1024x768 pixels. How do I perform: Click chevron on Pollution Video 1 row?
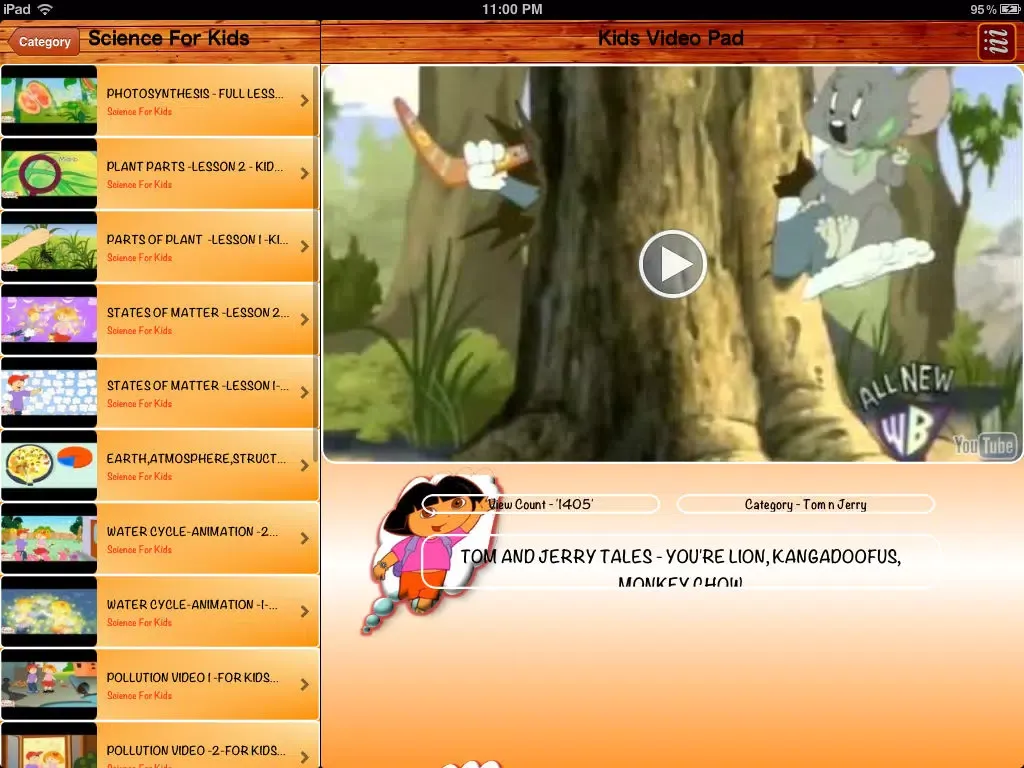[305, 685]
